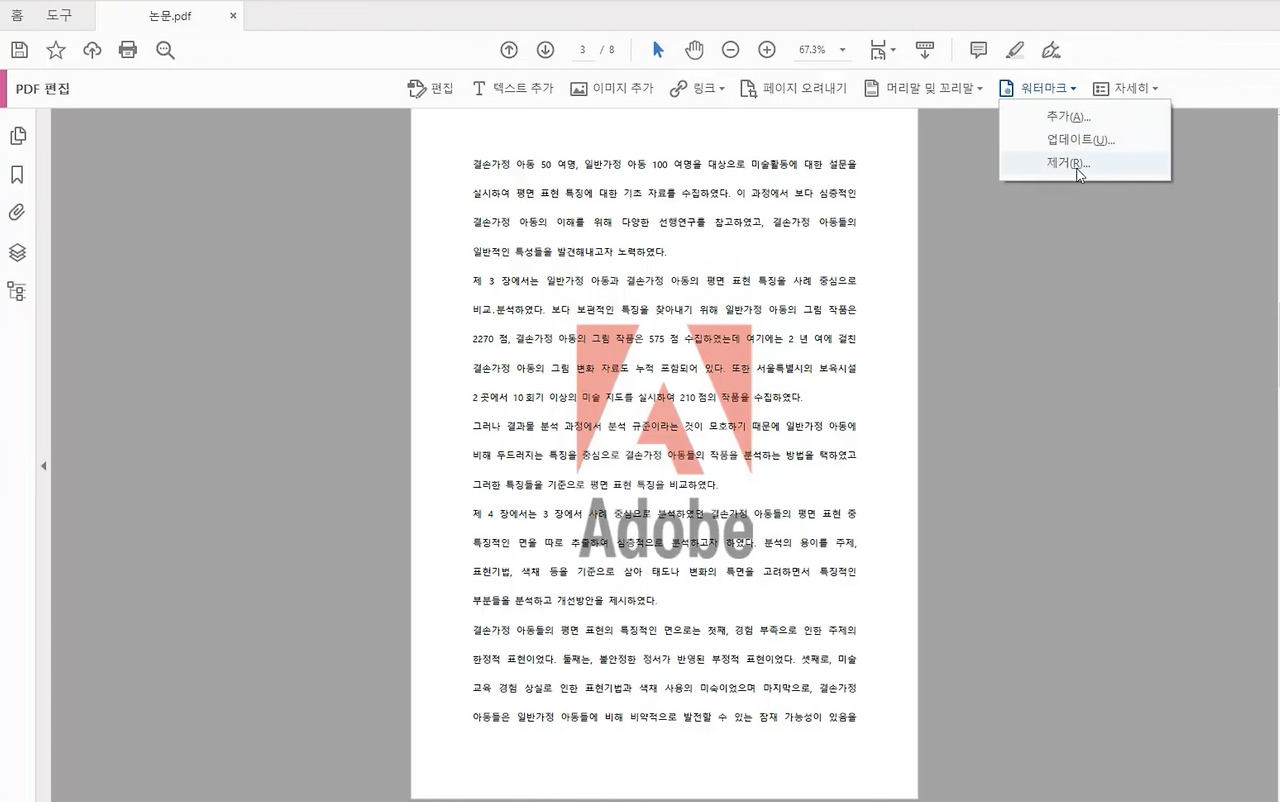The height and width of the screenshot is (802, 1280).
Task: Open the structure tree panel icon
Action: [17, 291]
